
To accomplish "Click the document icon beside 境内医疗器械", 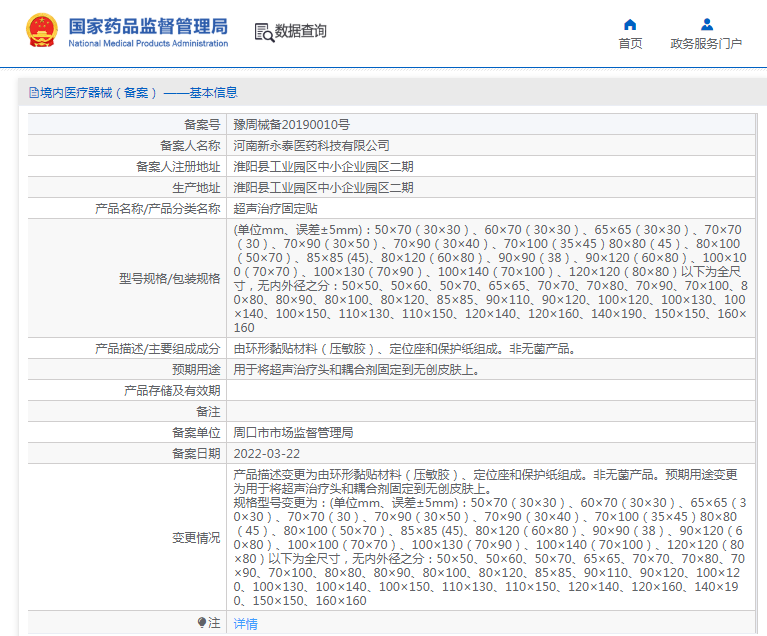I will pos(34,92).
